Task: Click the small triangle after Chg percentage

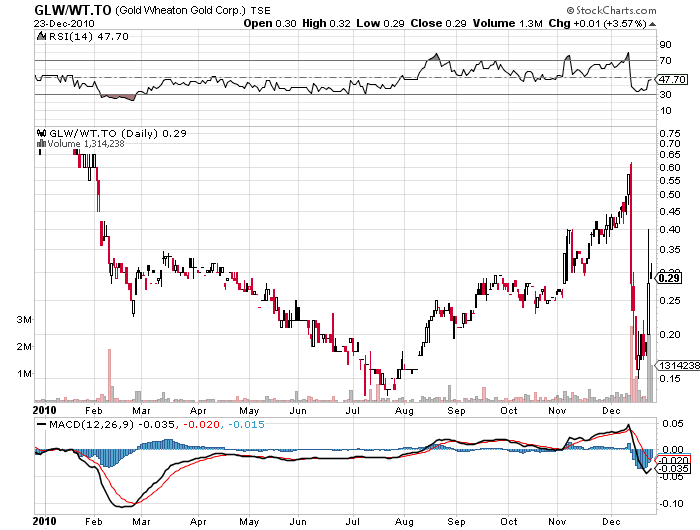Action: (x=652, y=24)
